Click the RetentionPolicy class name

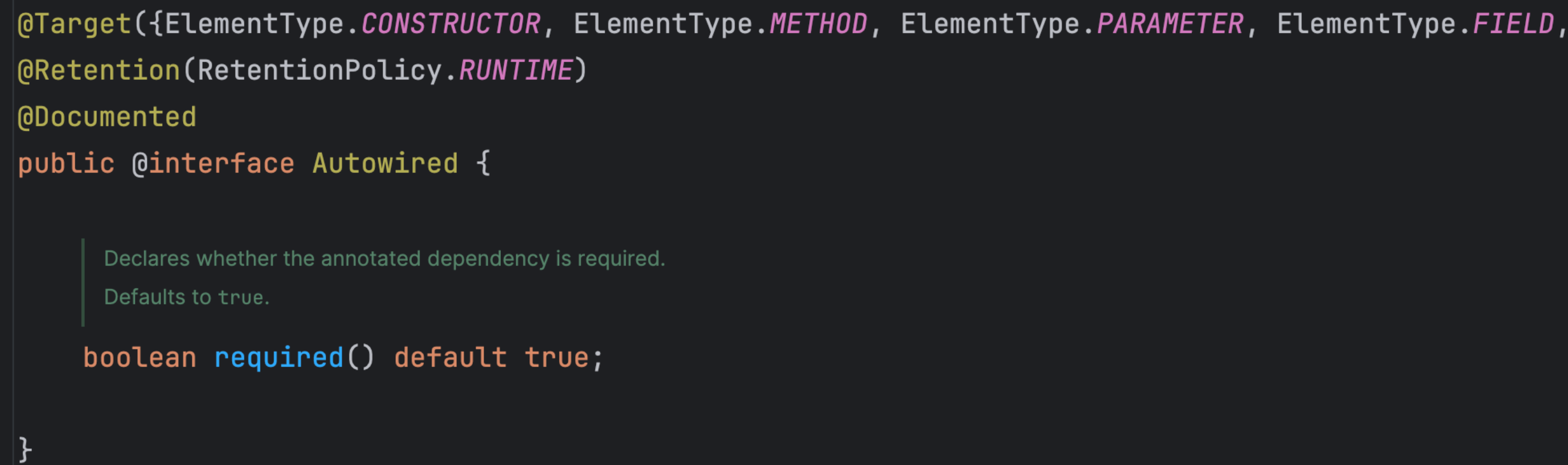[x=319, y=70]
